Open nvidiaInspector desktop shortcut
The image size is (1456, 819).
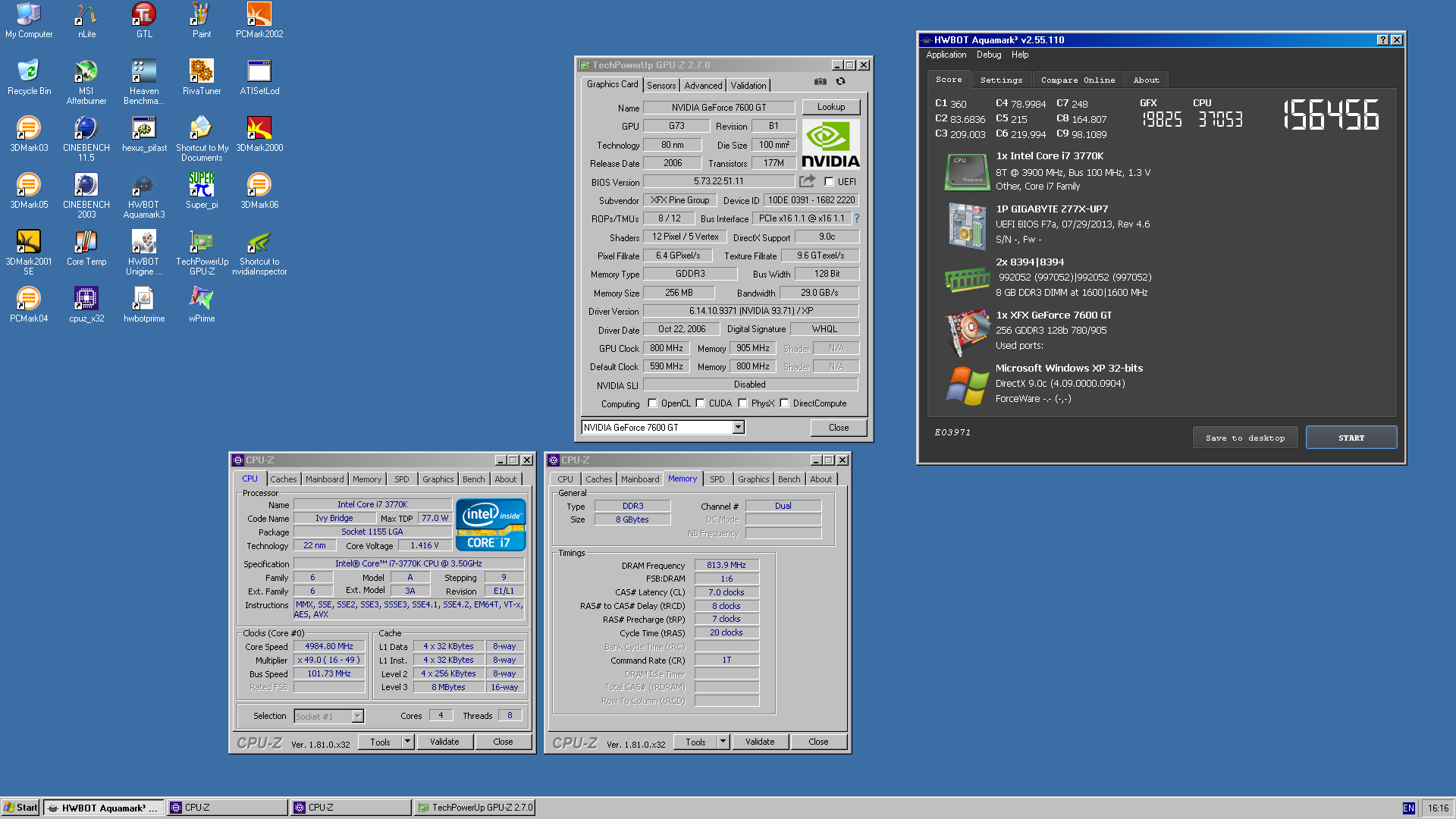(x=259, y=253)
